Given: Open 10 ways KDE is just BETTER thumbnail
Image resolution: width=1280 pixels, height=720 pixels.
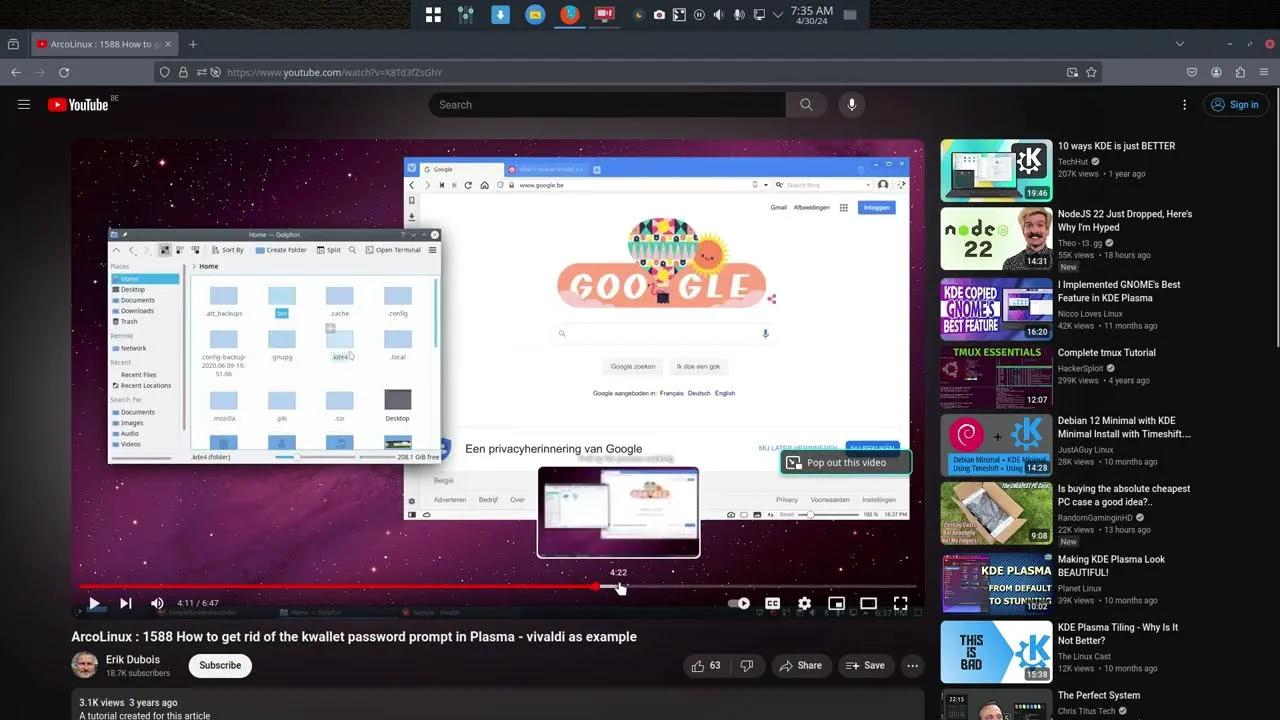Looking at the screenshot, I should tap(996, 170).
